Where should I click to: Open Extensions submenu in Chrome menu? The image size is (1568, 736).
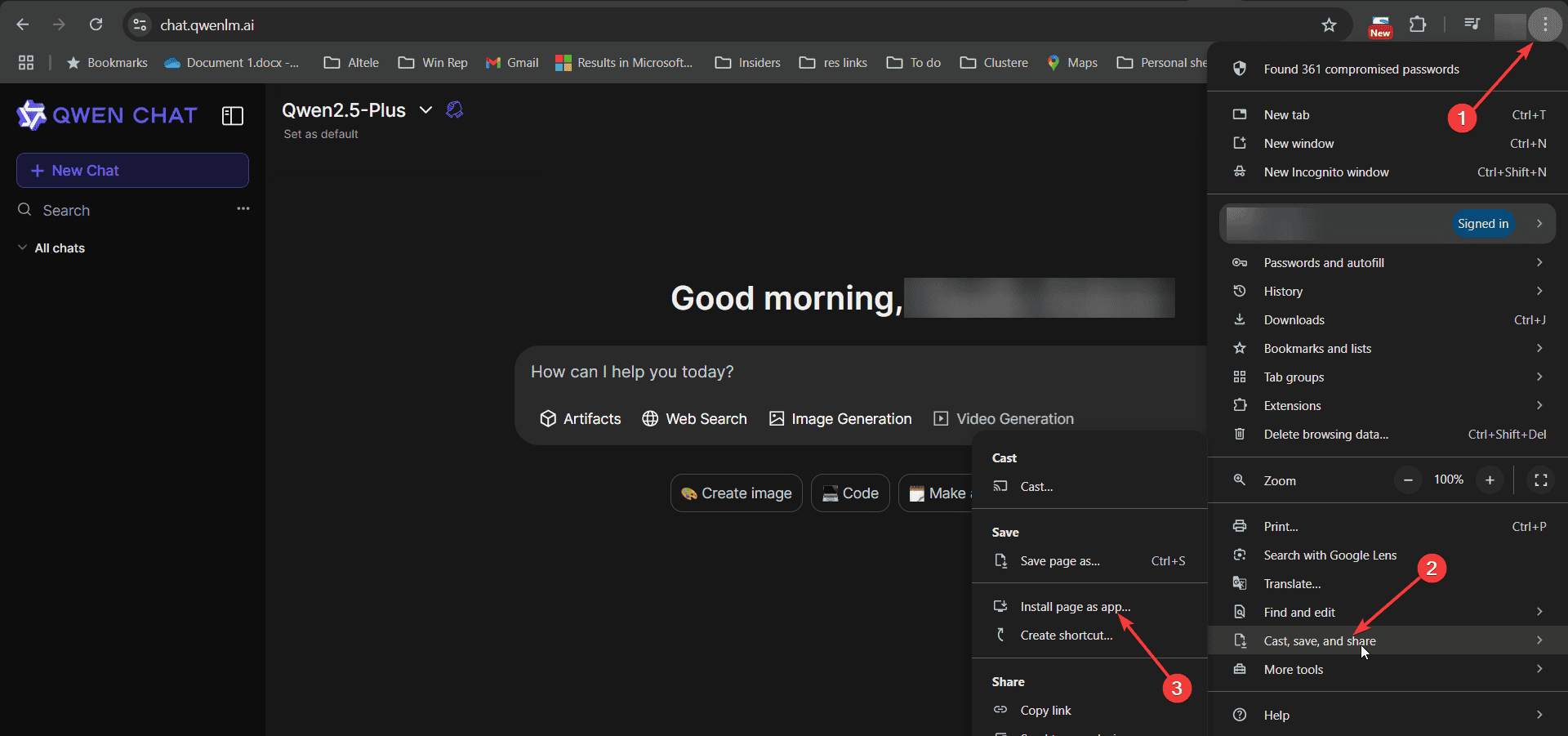tap(1388, 405)
